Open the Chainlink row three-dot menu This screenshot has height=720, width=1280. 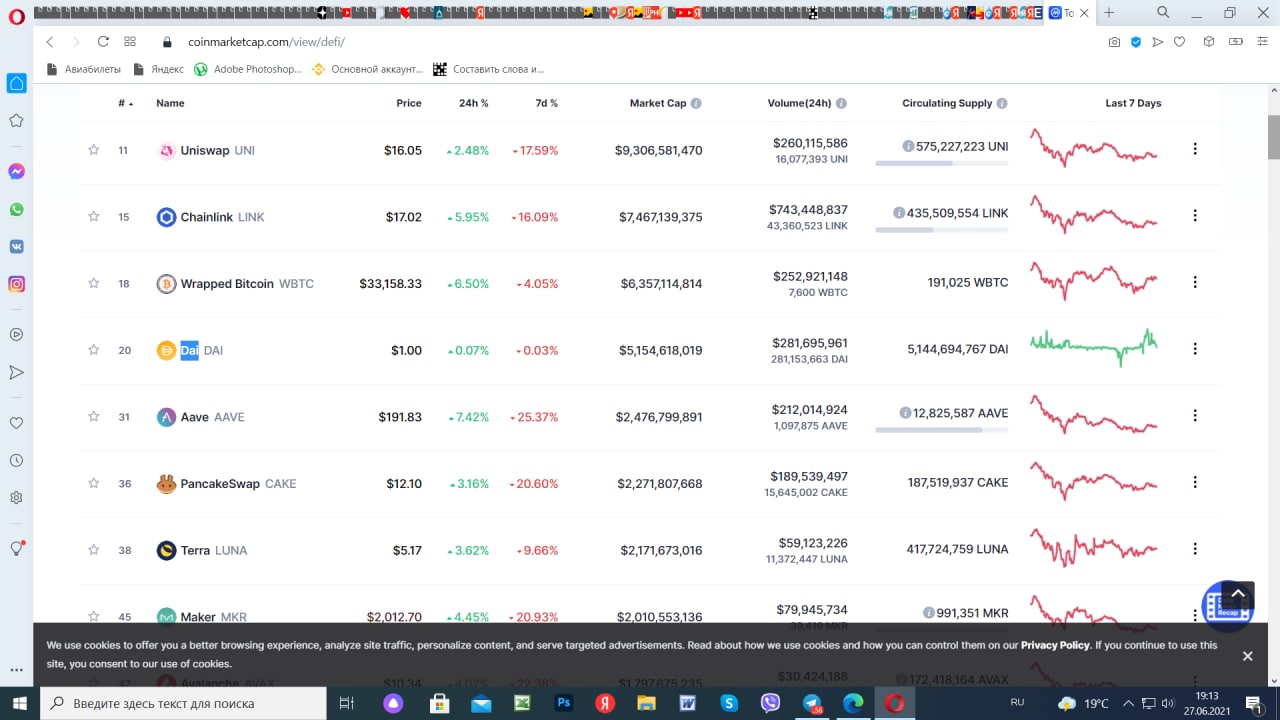1195,215
